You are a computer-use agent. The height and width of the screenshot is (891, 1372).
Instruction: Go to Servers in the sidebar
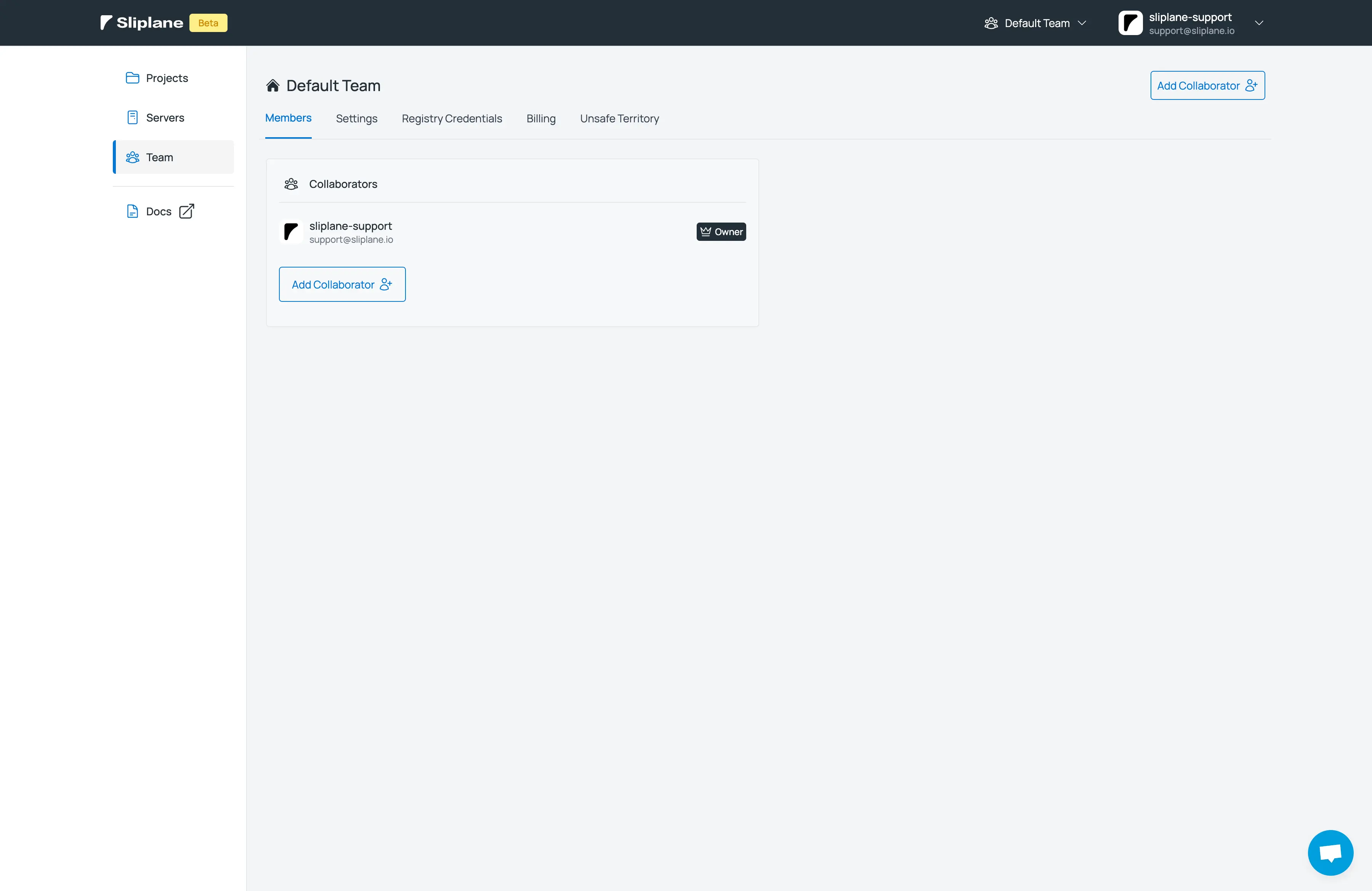coord(173,118)
